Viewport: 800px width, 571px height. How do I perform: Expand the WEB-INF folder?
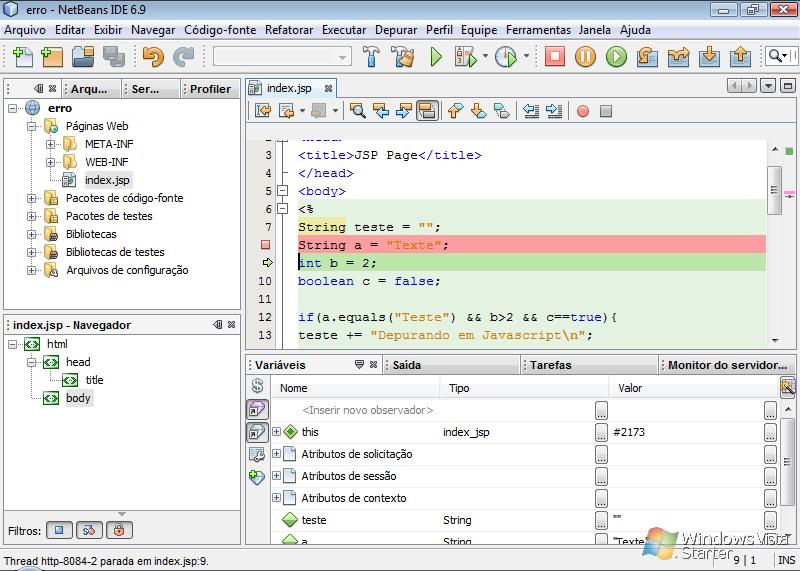50,162
